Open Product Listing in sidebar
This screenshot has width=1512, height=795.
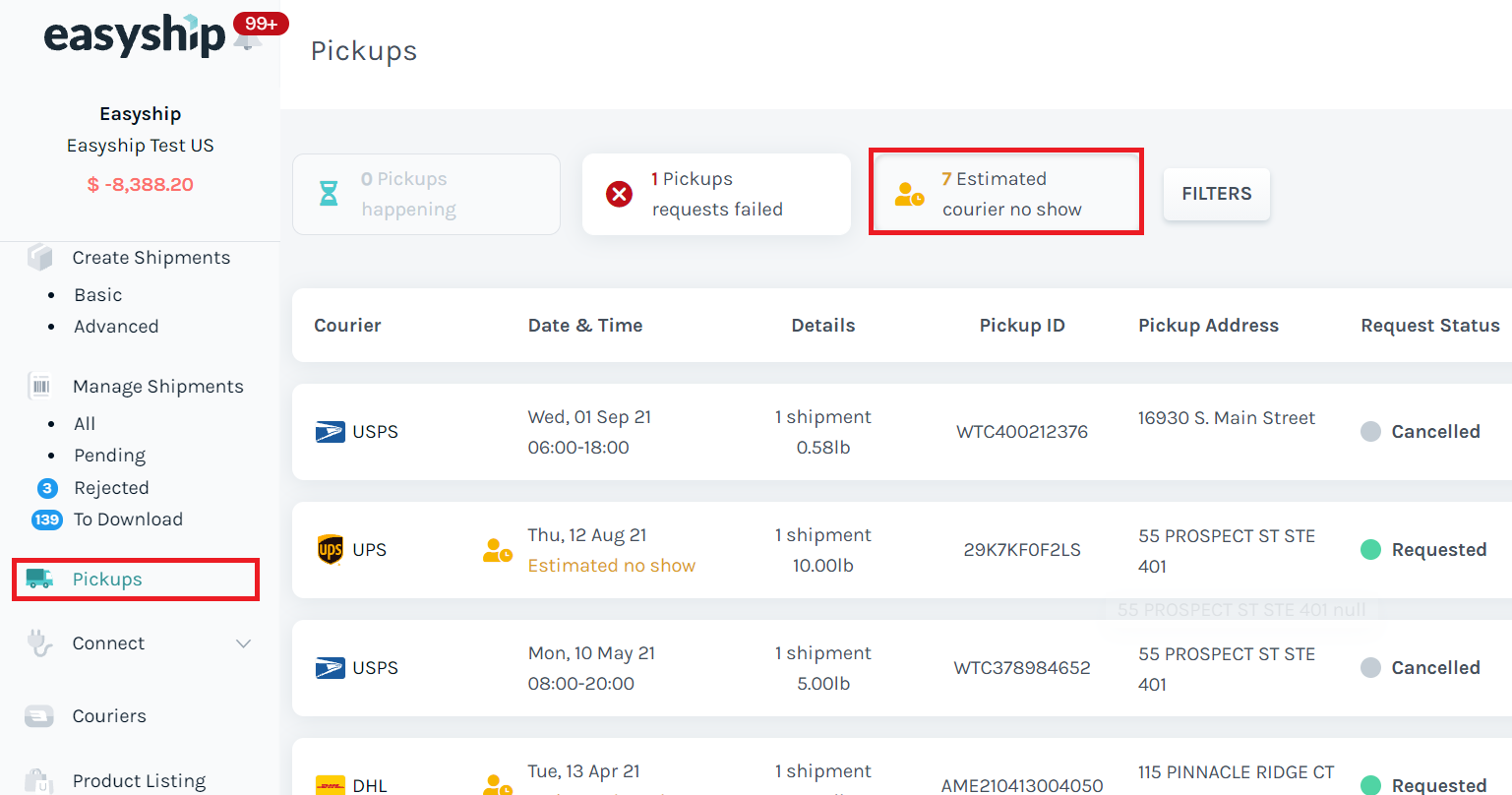click(x=139, y=781)
